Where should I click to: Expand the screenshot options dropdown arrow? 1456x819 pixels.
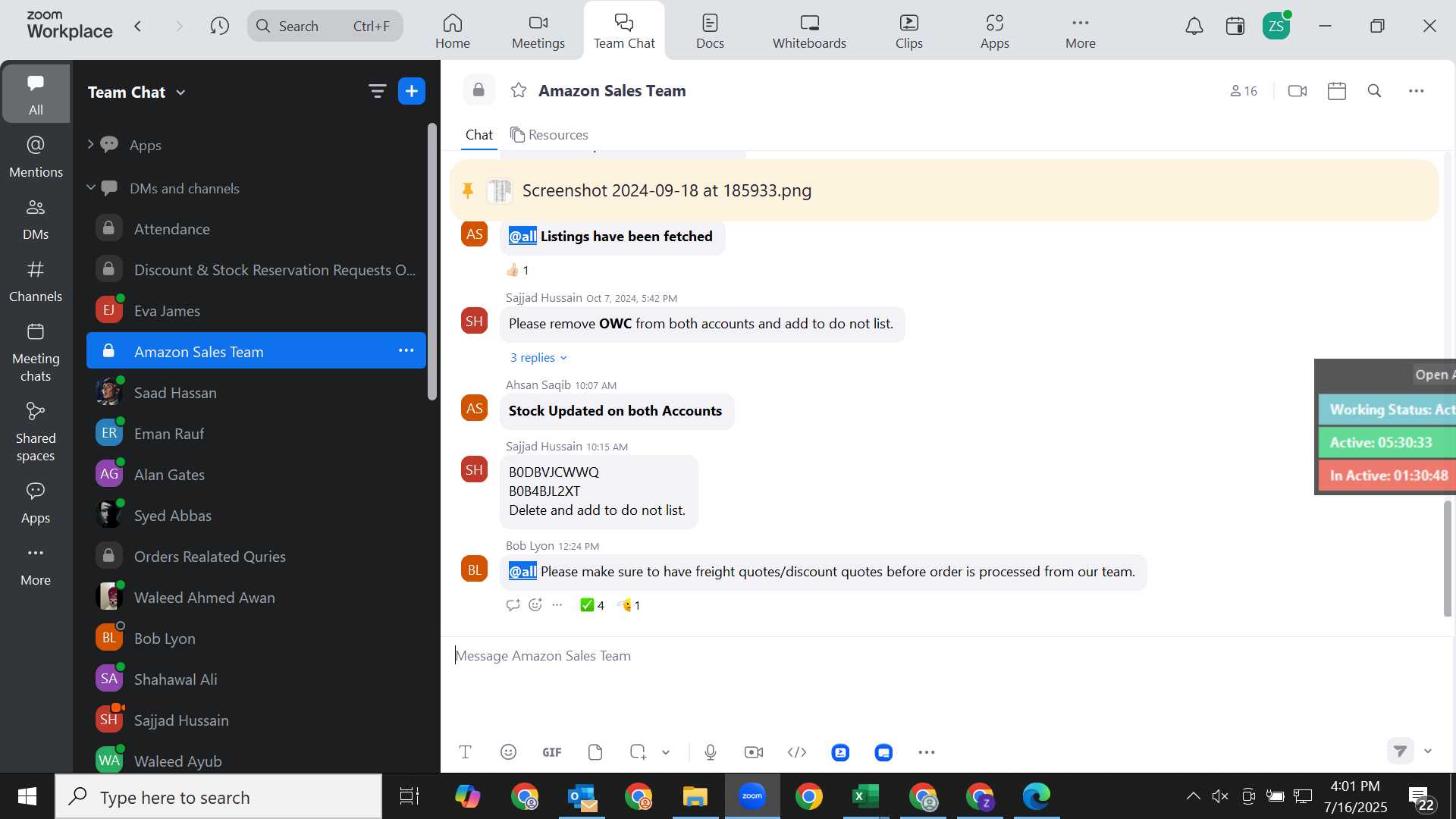666,752
